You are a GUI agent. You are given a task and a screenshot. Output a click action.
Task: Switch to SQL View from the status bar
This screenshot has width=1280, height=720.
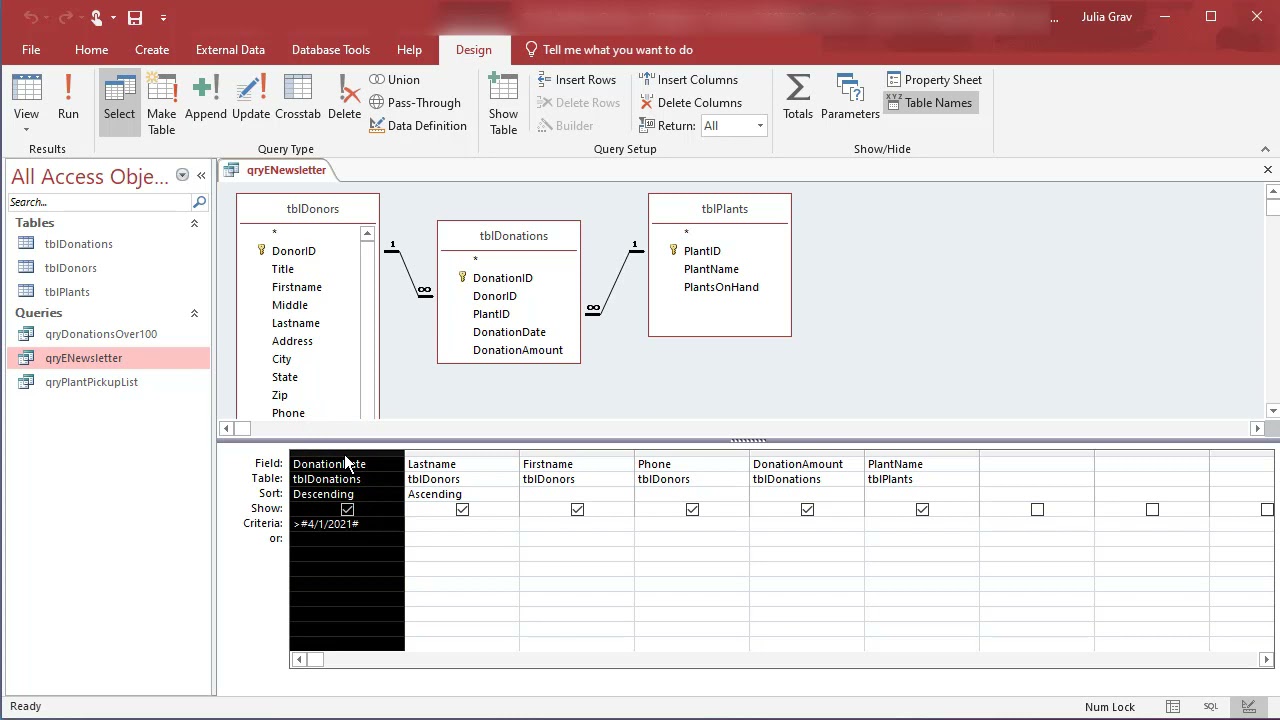coord(1211,706)
